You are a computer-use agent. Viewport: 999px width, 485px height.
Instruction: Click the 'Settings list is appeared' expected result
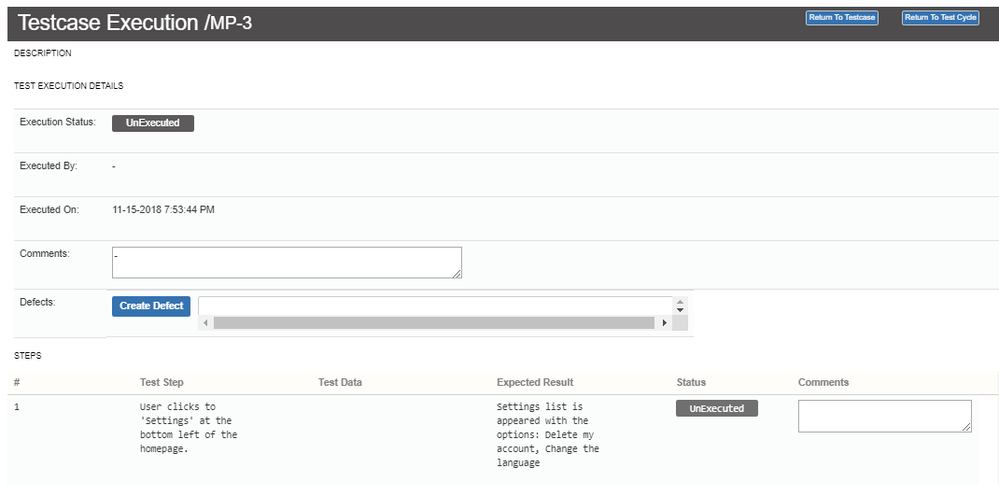coord(548,435)
